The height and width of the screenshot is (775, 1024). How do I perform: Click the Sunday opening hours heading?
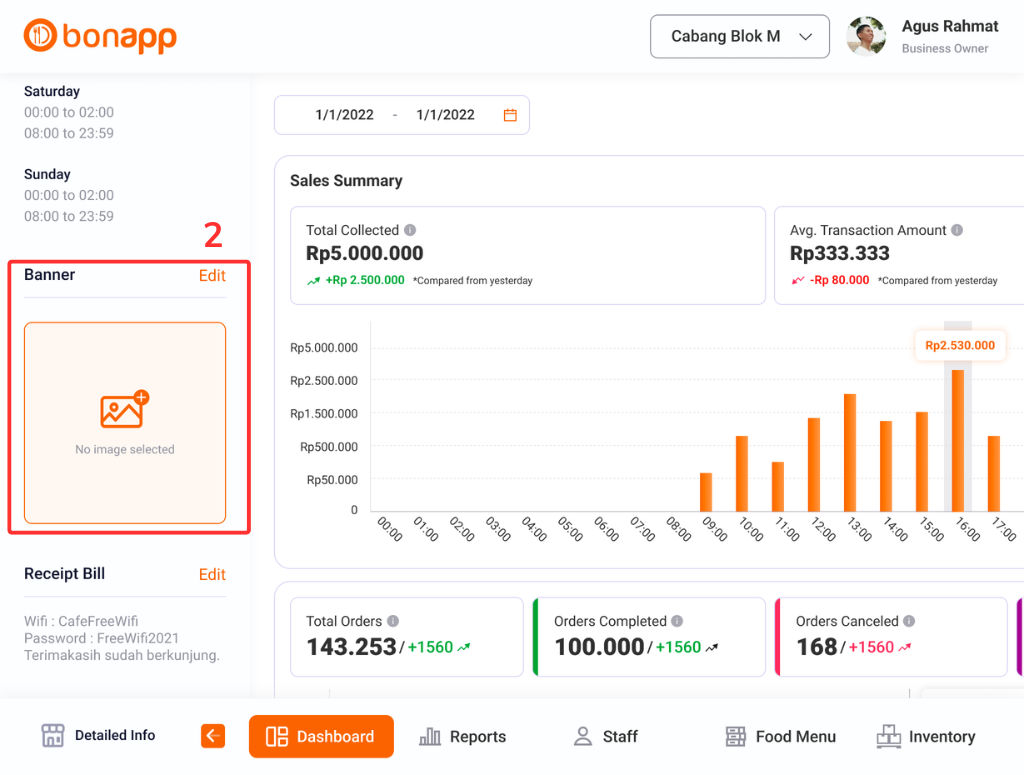(47, 174)
